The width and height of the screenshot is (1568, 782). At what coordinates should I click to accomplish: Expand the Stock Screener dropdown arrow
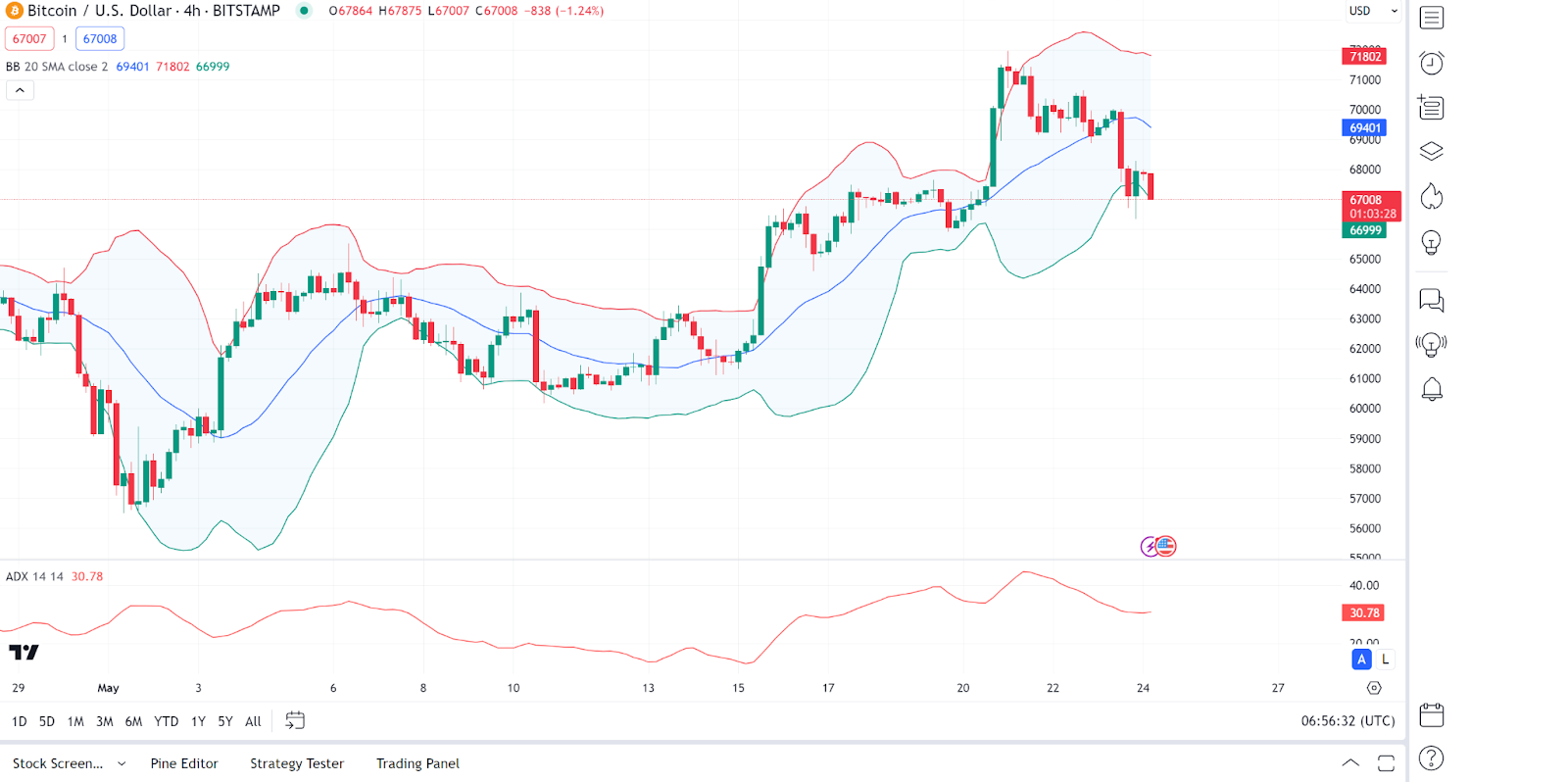point(122,763)
